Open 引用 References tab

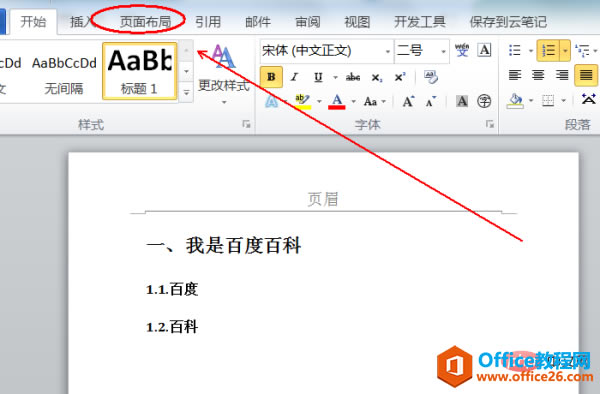click(208, 22)
